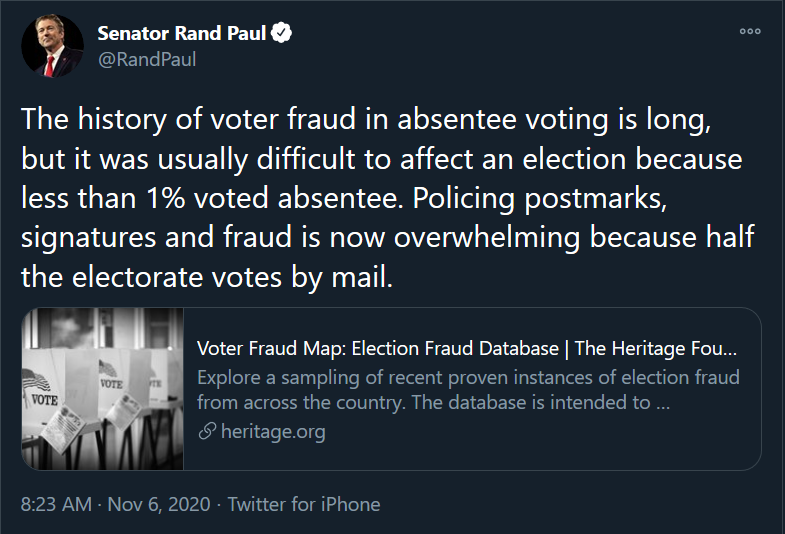Click the phrase 'less than 1% voted absentee'
The image size is (785, 534).
(212, 198)
